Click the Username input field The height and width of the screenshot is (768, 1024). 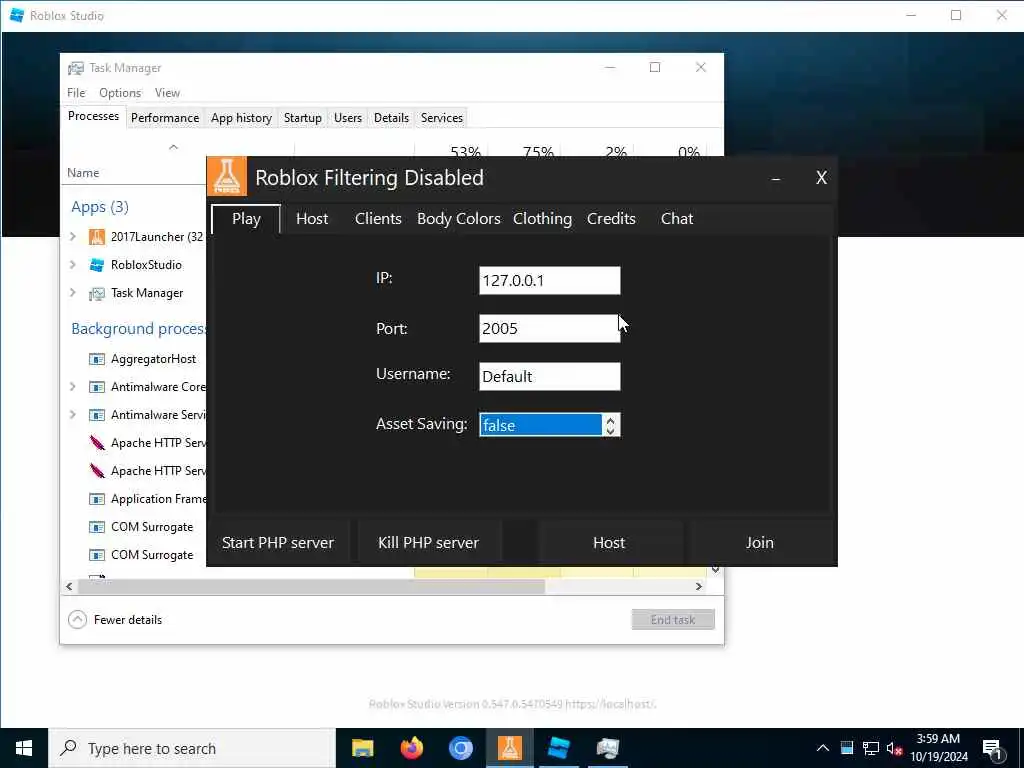click(x=549, y=377)
